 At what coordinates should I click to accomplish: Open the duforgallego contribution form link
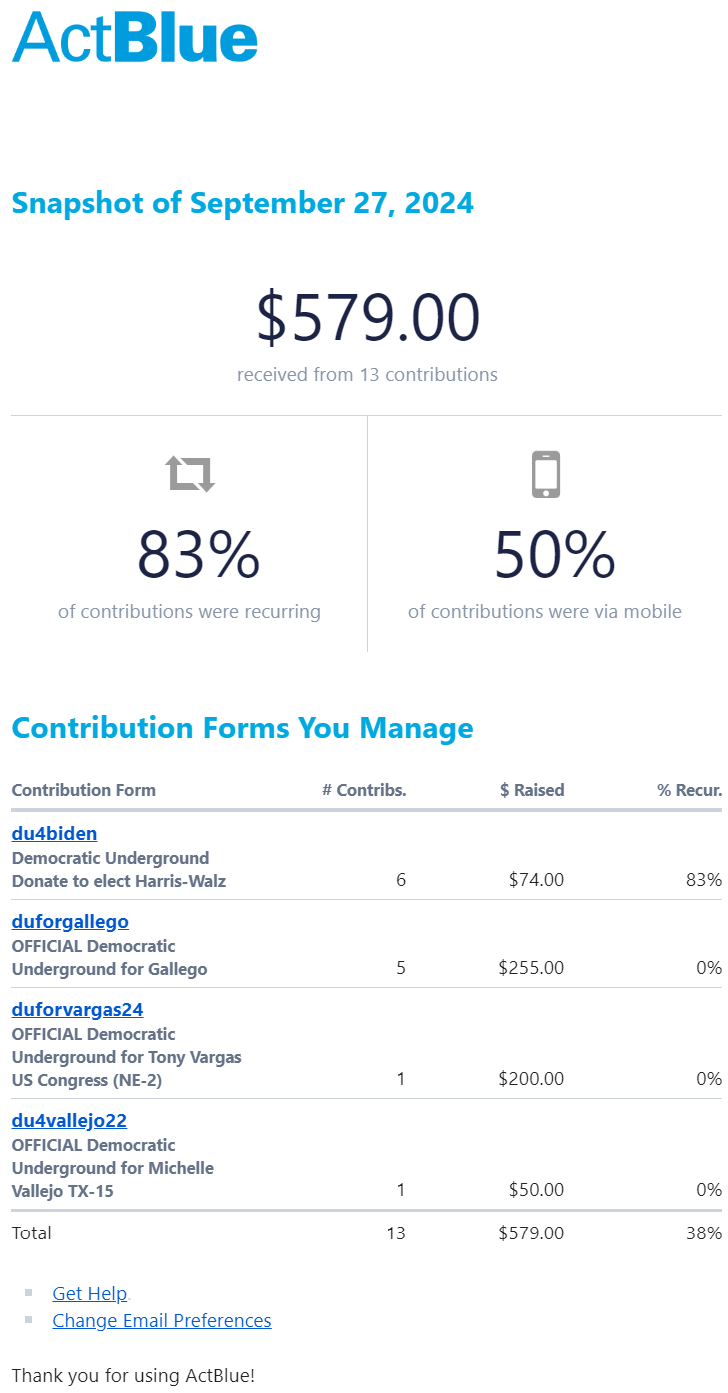70,921
